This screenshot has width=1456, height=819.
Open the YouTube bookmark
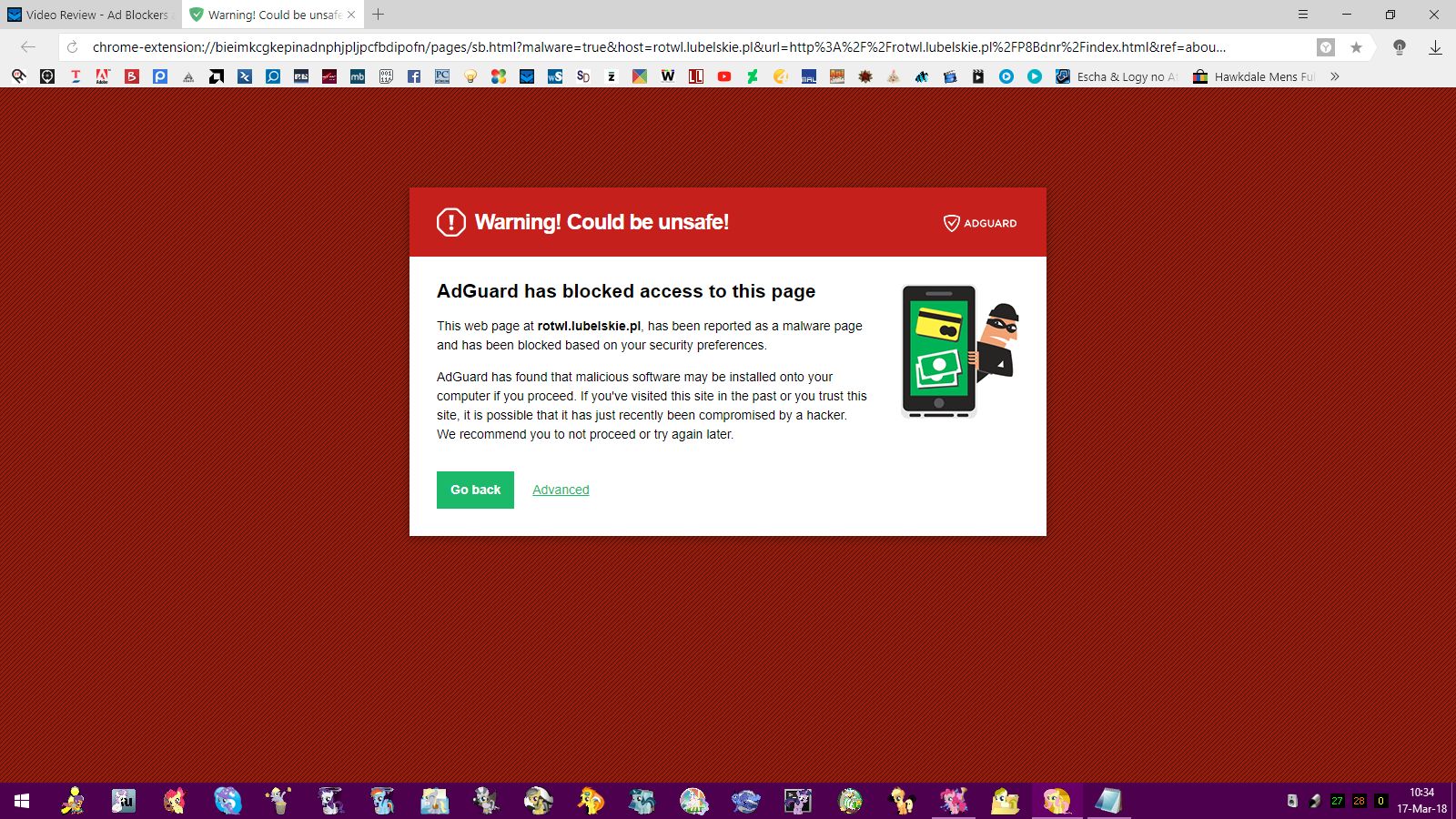724,76
